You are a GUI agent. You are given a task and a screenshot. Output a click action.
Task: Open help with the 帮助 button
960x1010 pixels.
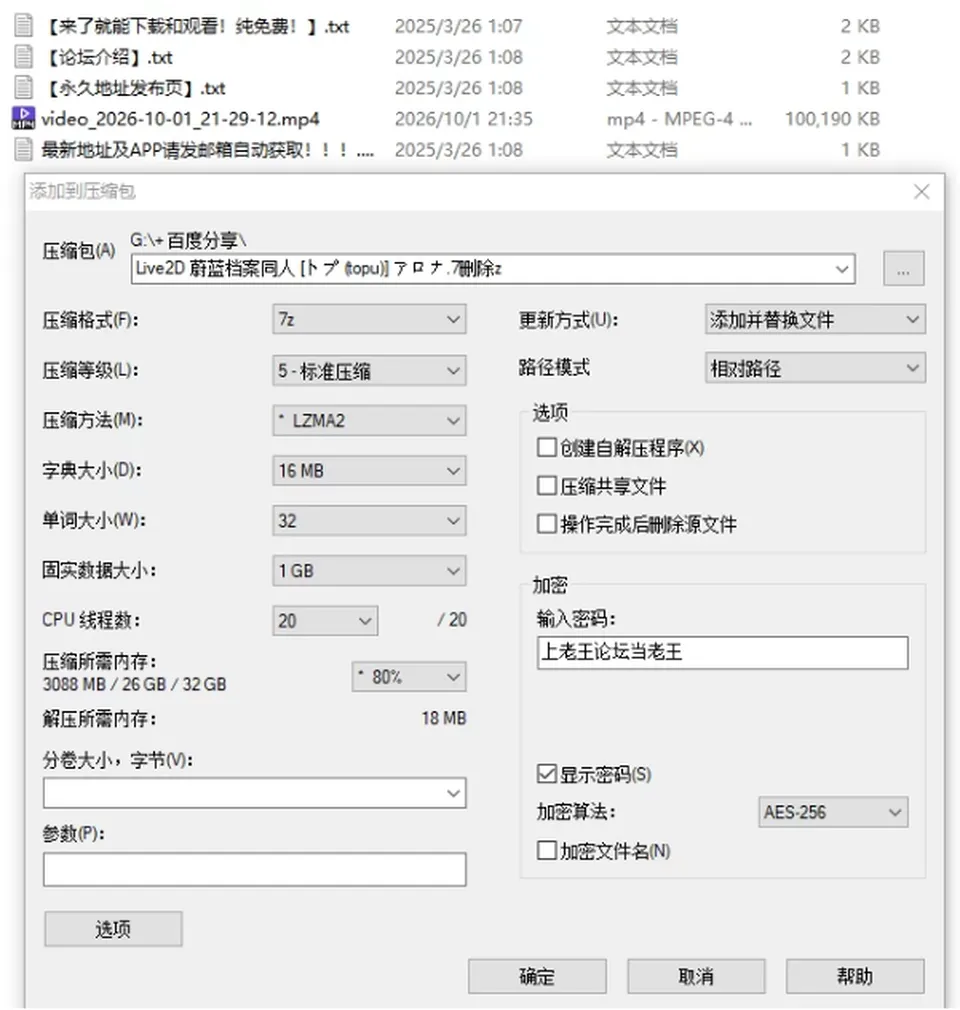(x=855, y=977)
